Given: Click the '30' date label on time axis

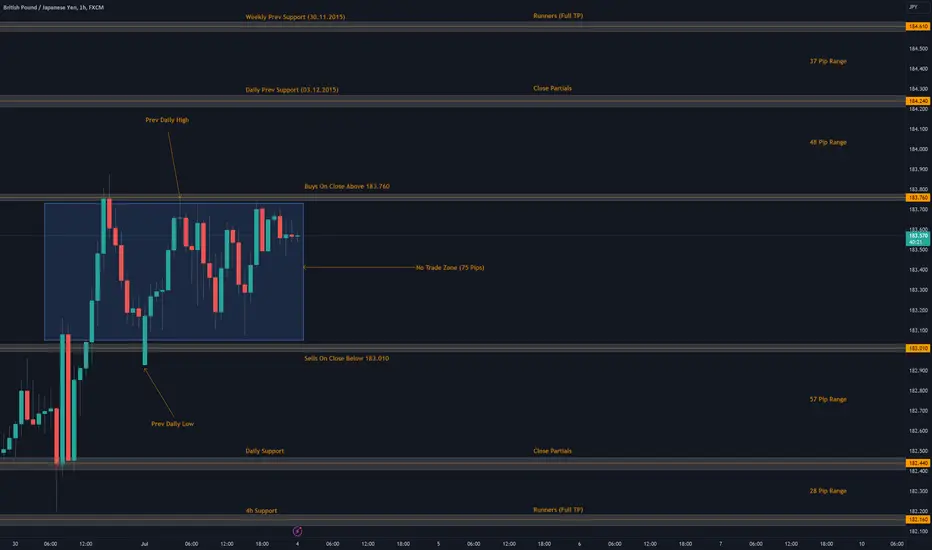Looking at the screenshot, I should pos(15,544).
